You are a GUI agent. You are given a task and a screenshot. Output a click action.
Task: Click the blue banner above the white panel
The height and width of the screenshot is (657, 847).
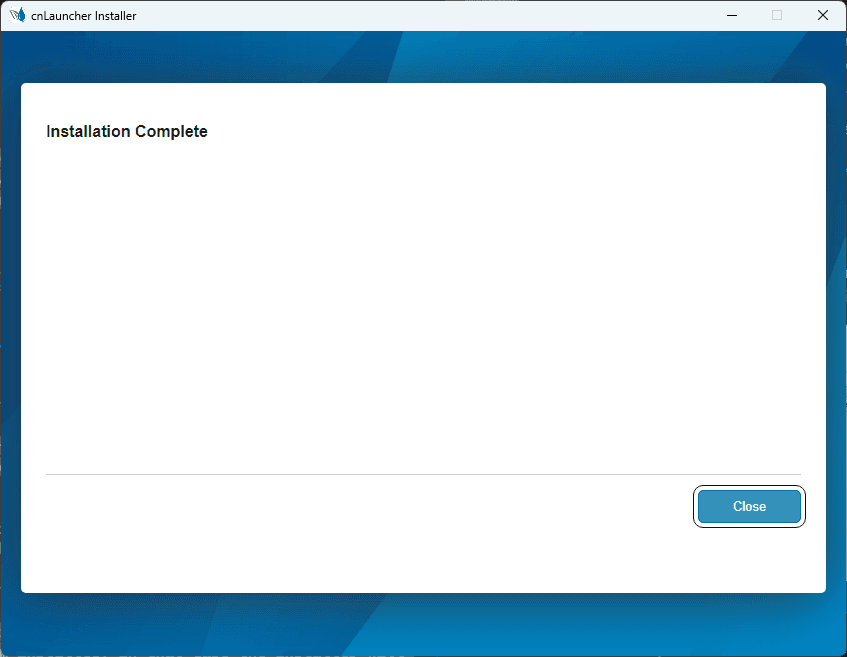click(x=423, y=57)
